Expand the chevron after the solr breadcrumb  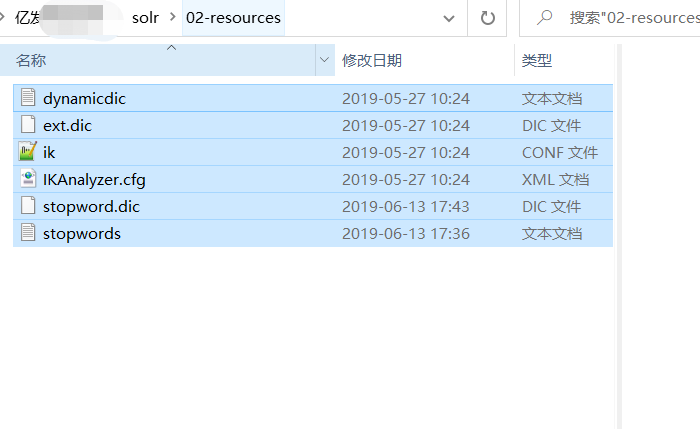(x=172, y=17)
